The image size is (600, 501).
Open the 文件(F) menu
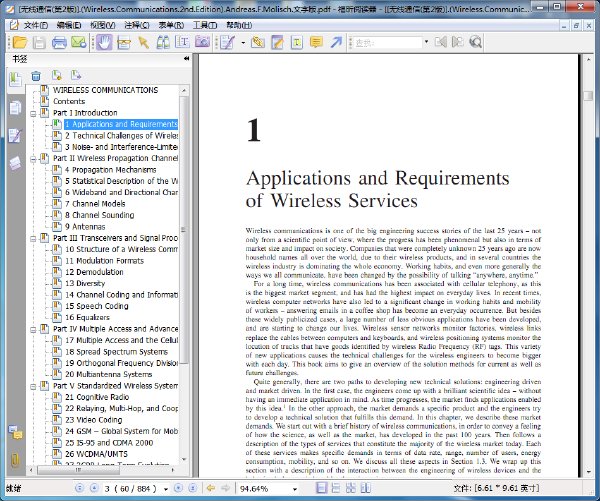(36, 25)
